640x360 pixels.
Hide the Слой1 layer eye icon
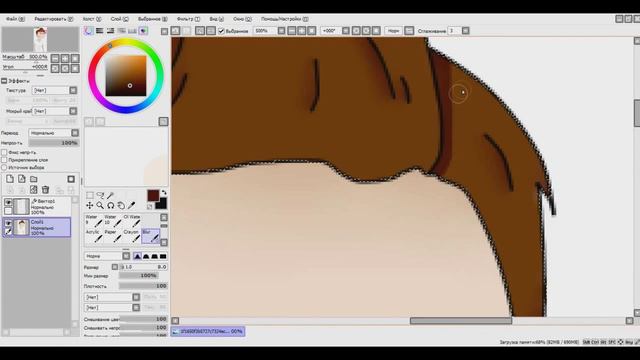[x=8, y=223]
